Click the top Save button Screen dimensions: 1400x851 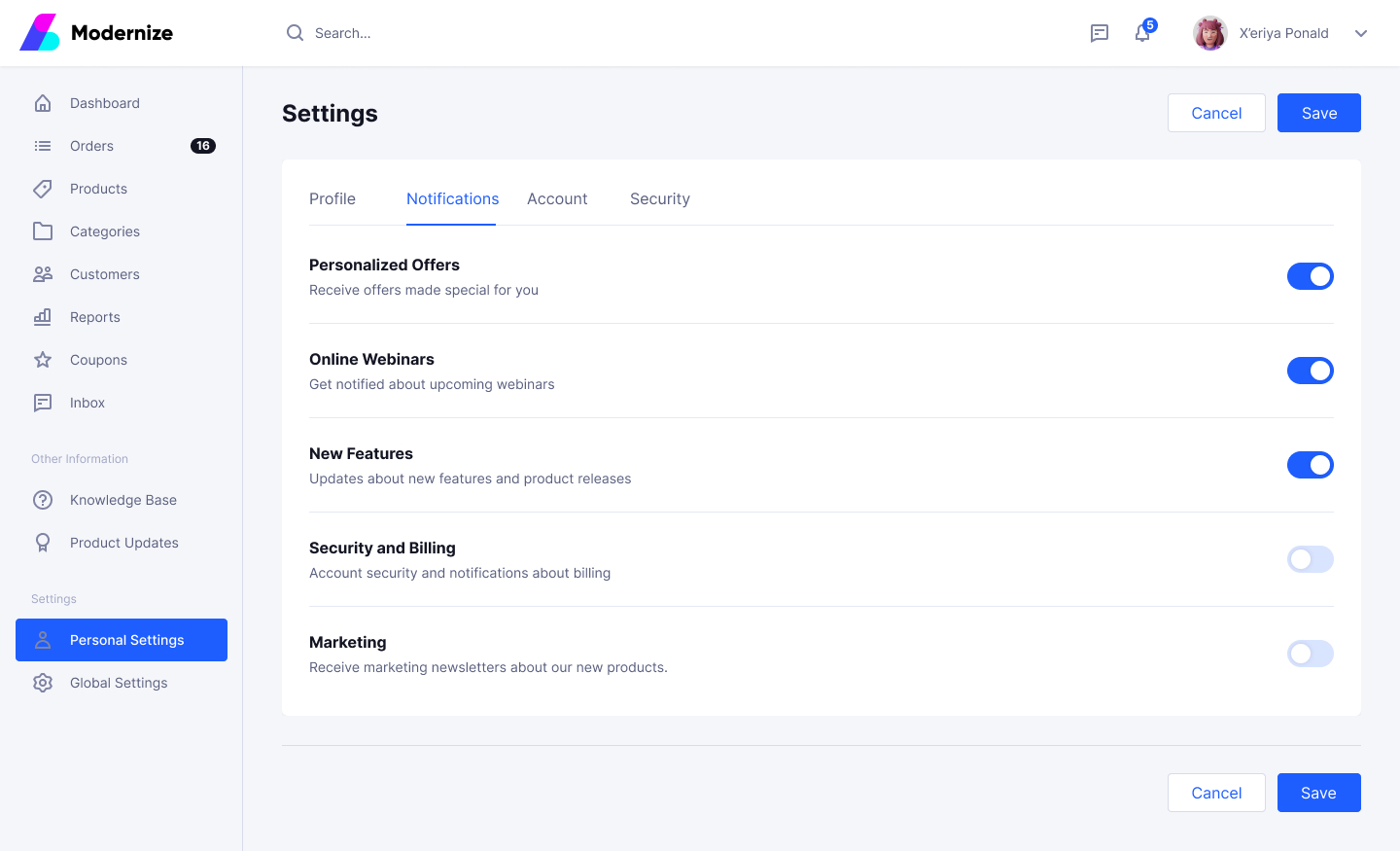1319,113
